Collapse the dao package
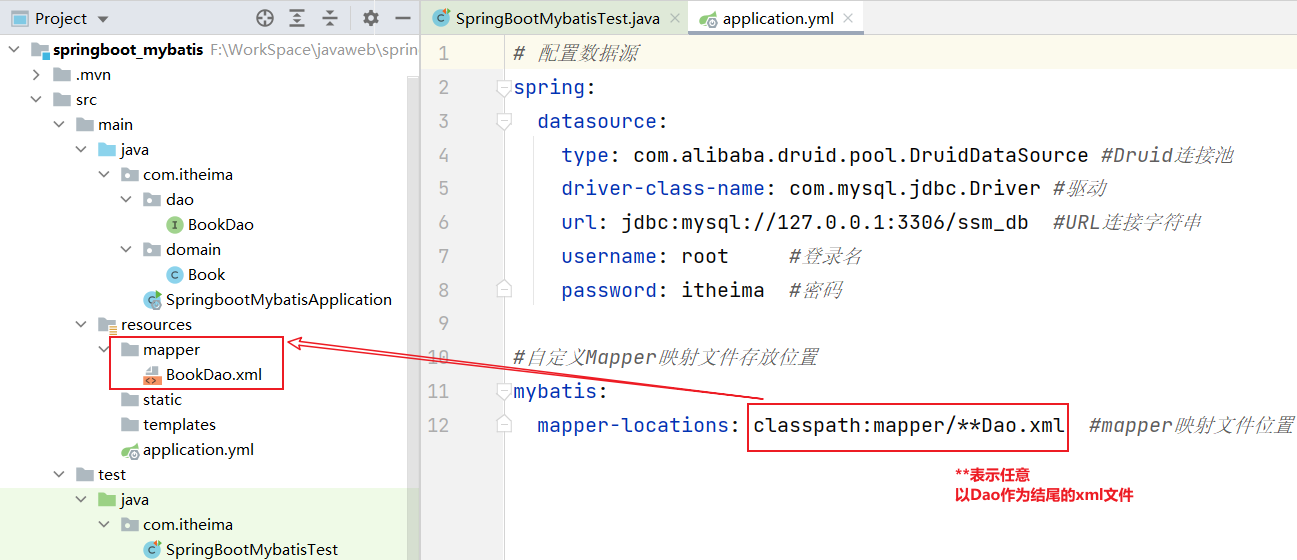1297x560 pixels. coord(125,199)
